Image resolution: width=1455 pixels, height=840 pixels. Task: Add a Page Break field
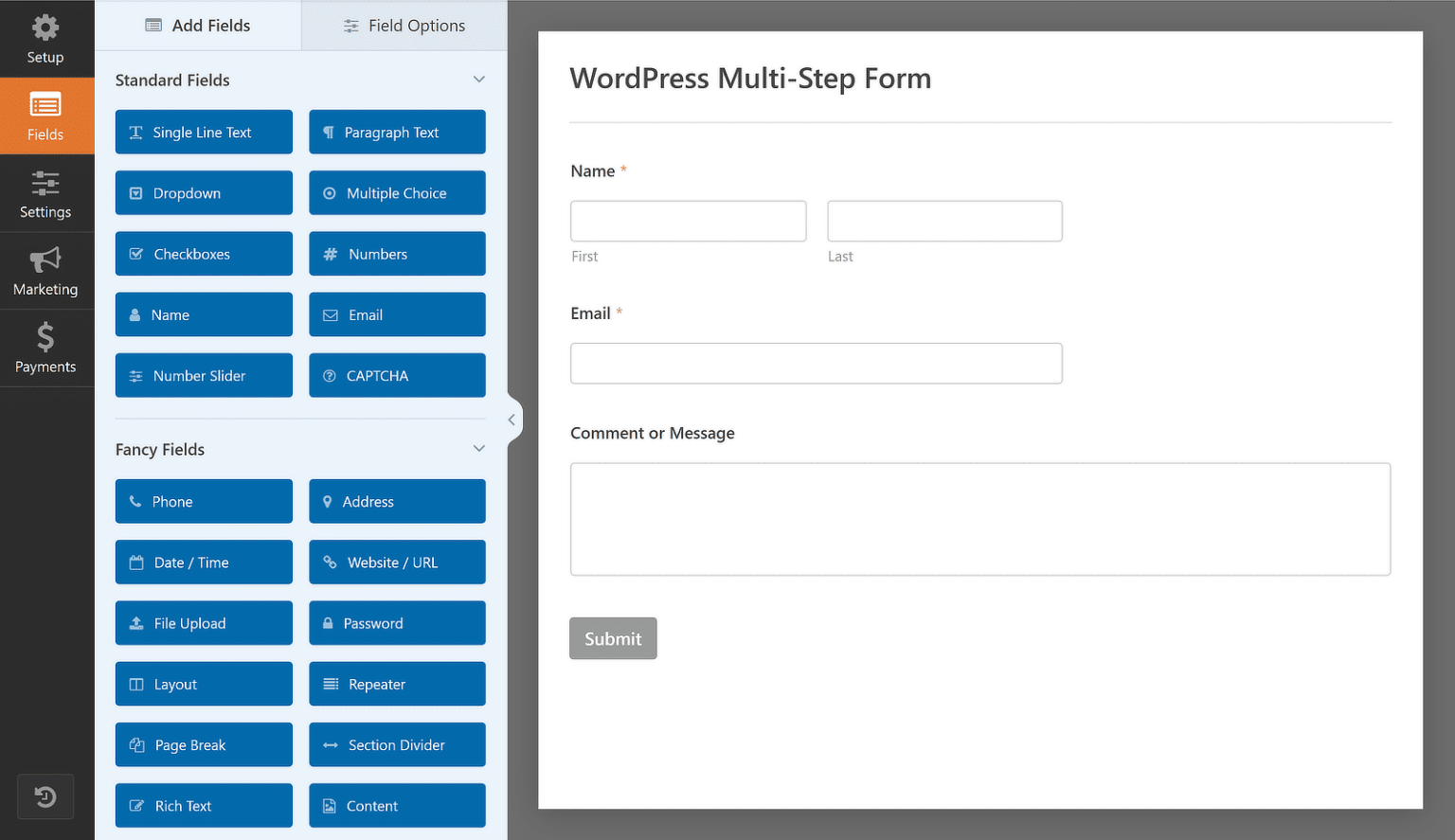click(x=203, y=744)
